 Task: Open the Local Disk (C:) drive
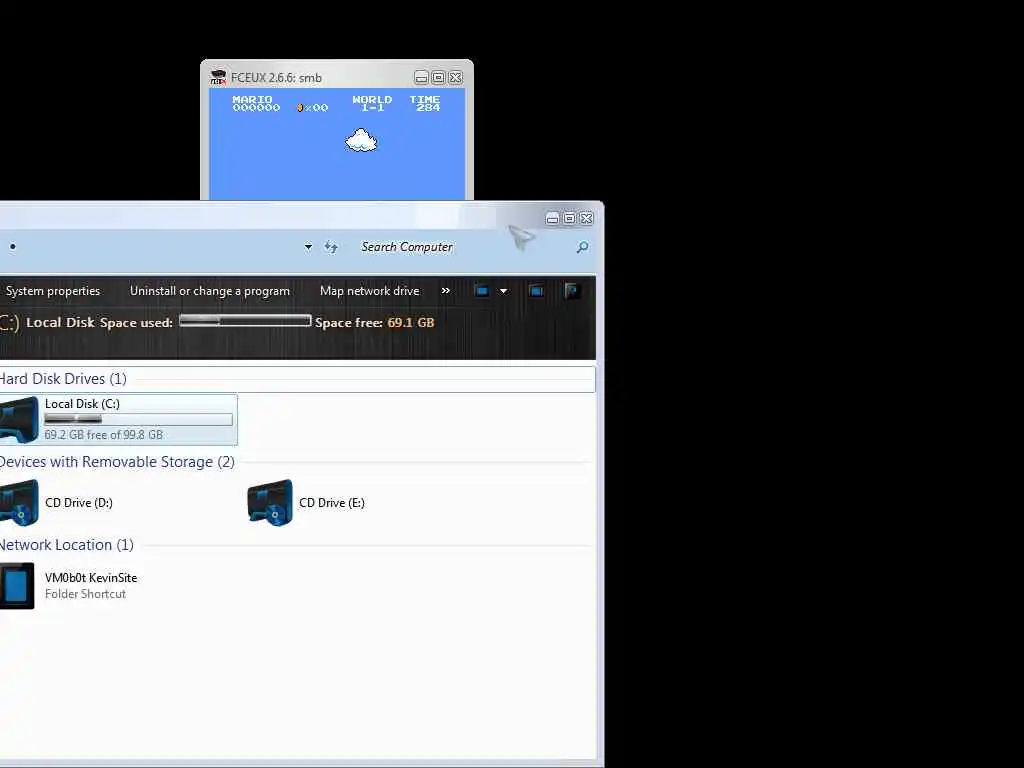click(118, 419)
